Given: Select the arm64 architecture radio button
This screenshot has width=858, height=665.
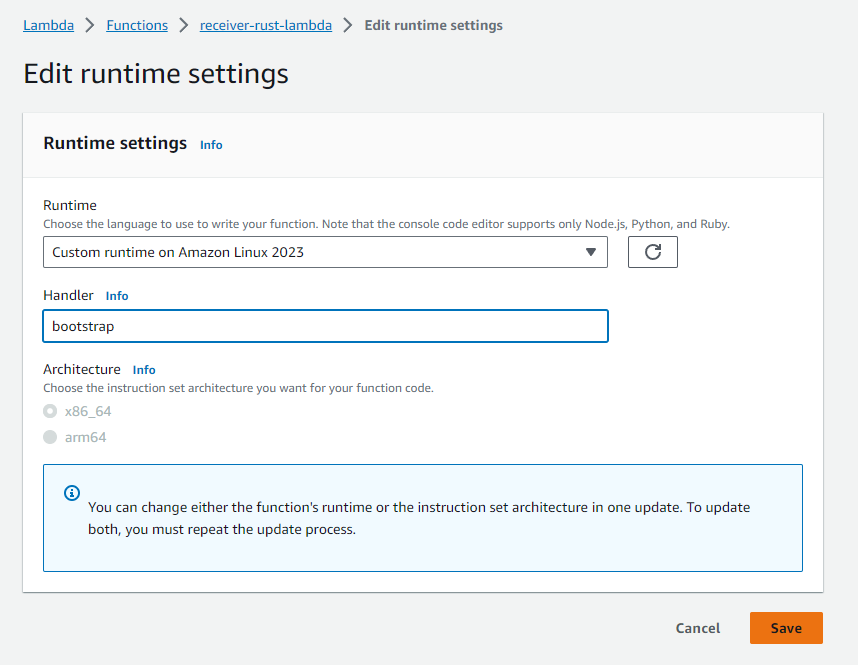Looking at the screenshot, I should (50, 437).
